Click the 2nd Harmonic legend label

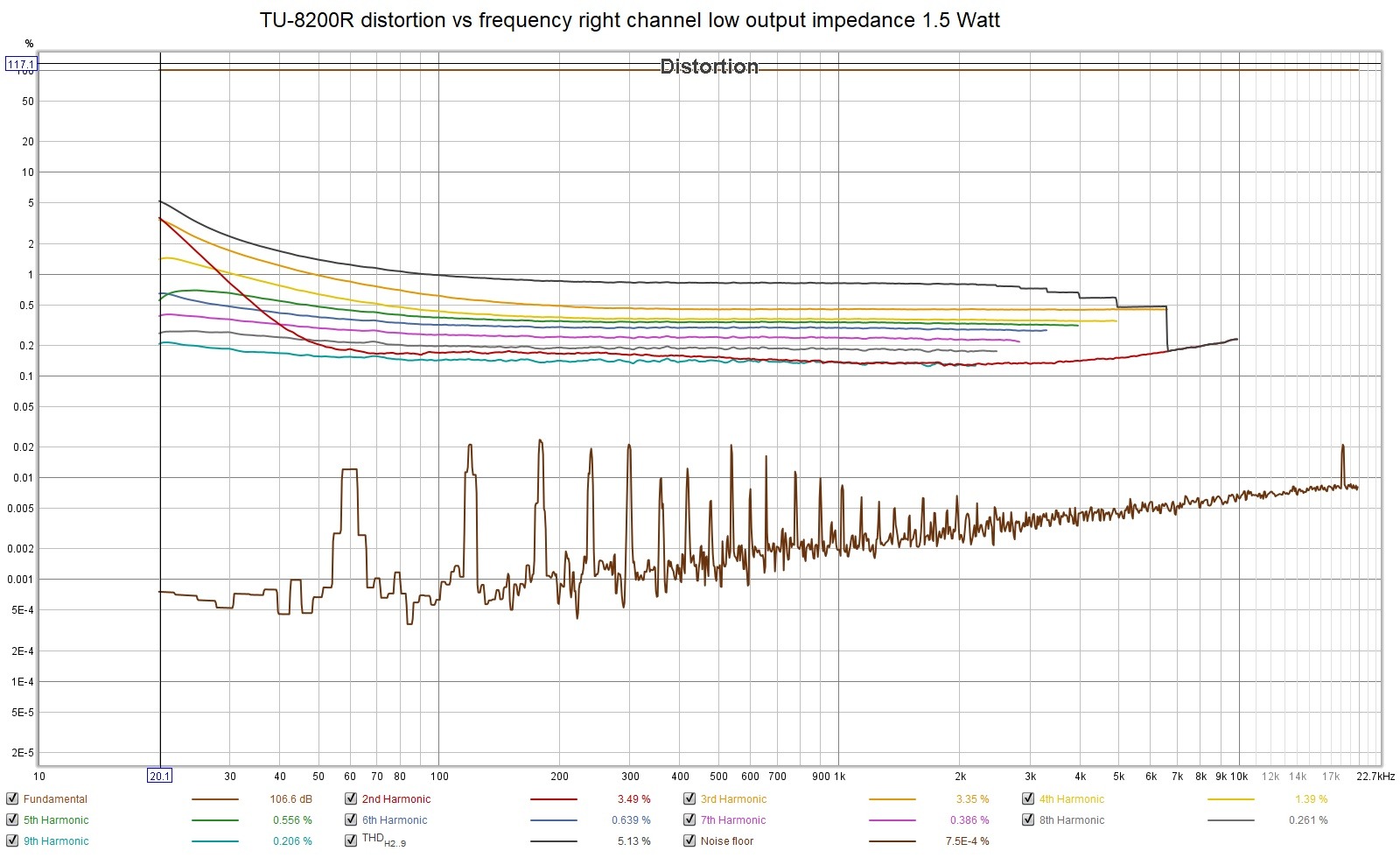(396, 799)
